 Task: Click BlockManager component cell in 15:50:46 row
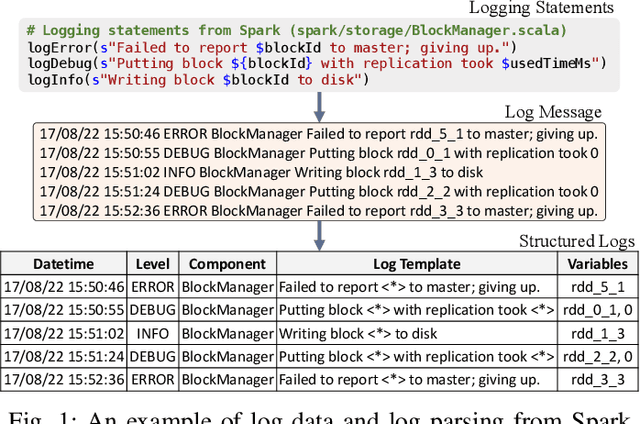pyautogui.click(x=227, y=287)
